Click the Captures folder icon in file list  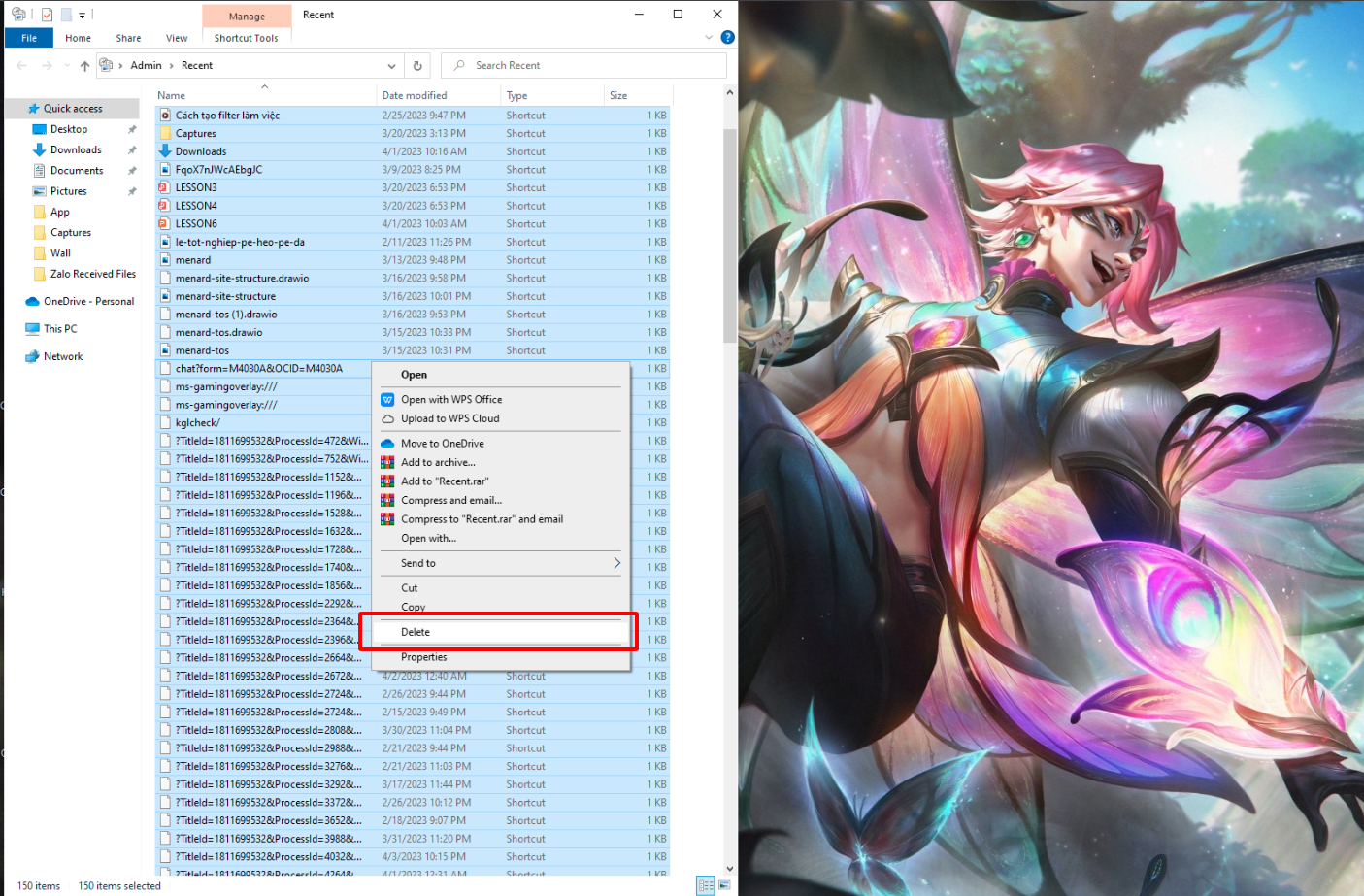coord(165,133)
